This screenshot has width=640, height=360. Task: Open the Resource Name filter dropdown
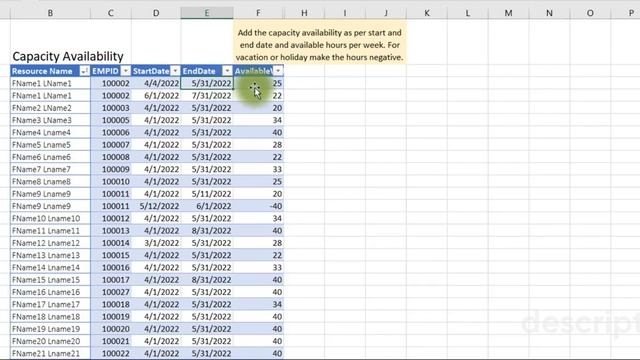click(x=84, y=71)
